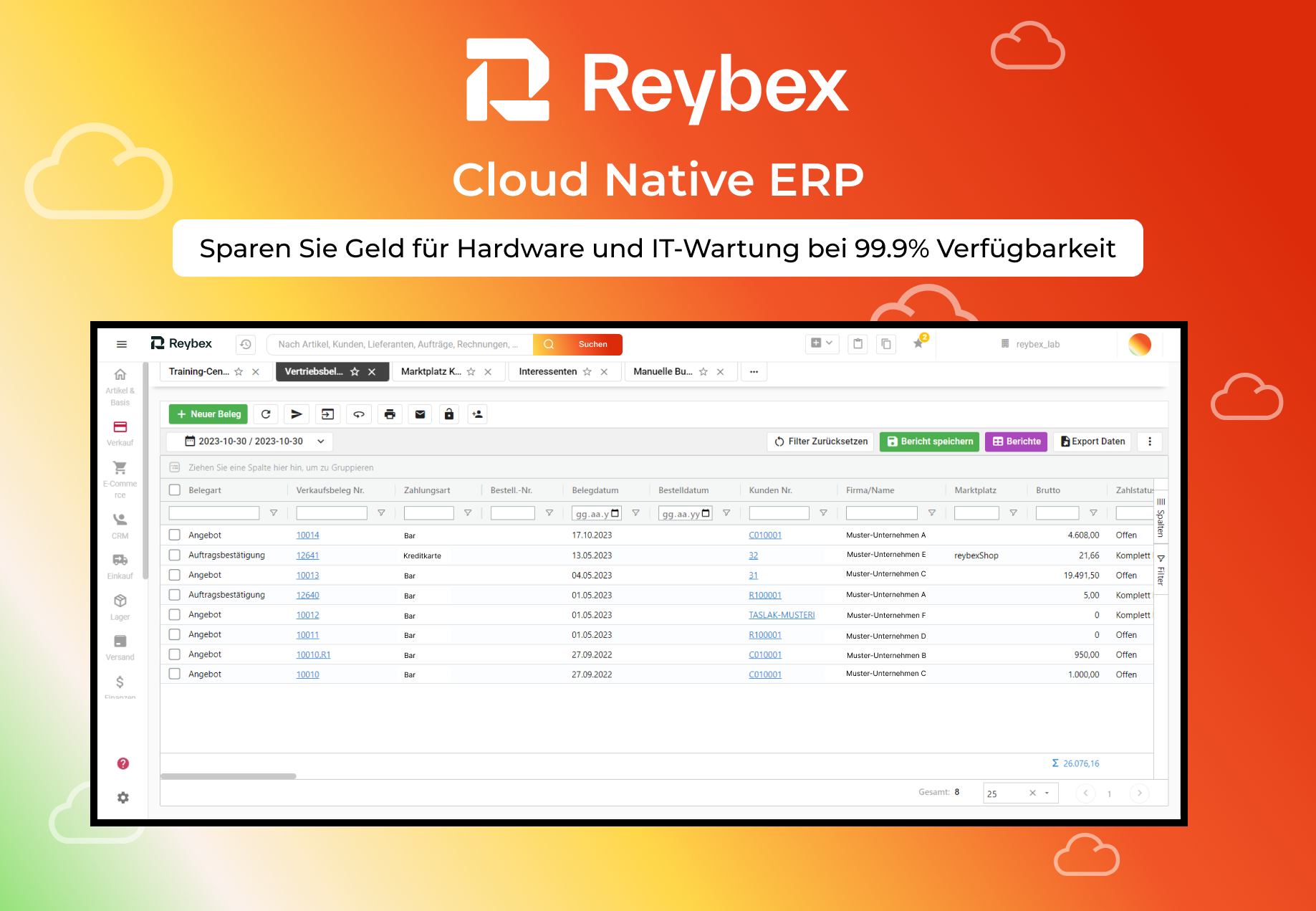This screenshot has height=911, width=1316.
Task: Favorite the Interessenten tab with its star
Action: point(587,372)
